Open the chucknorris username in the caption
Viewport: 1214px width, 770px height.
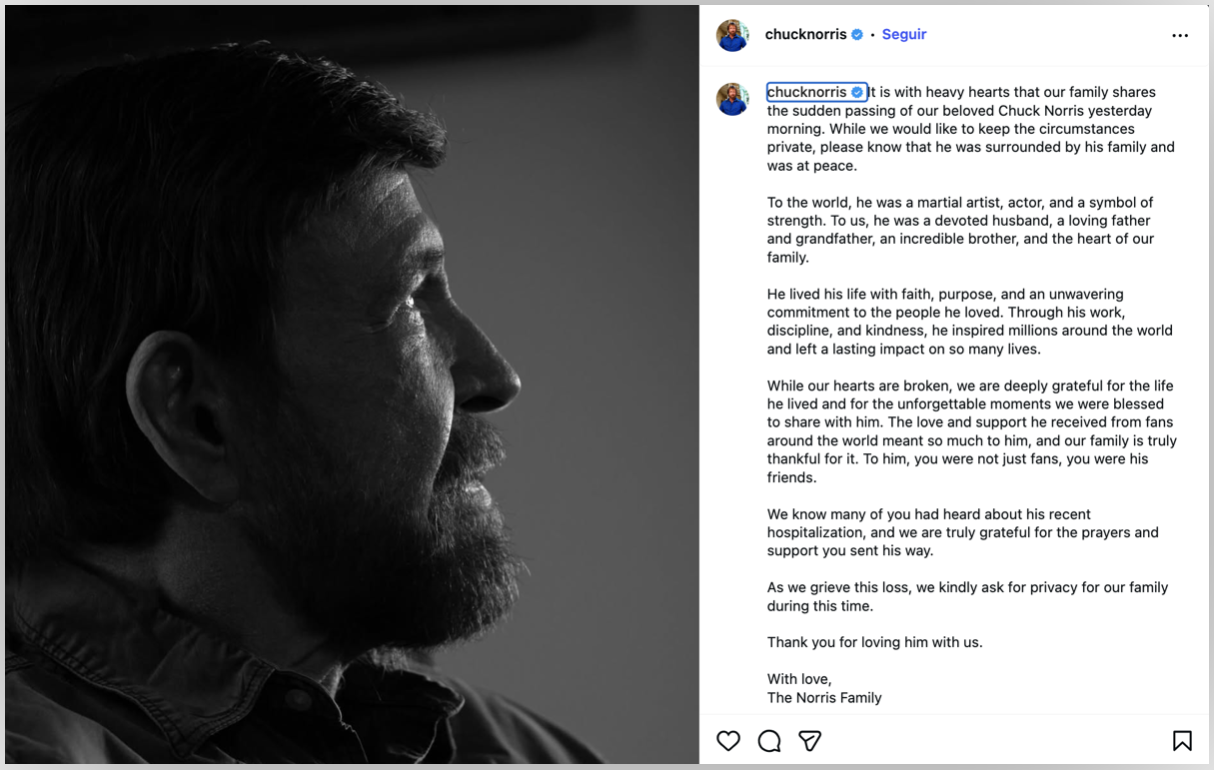(807, 92)
